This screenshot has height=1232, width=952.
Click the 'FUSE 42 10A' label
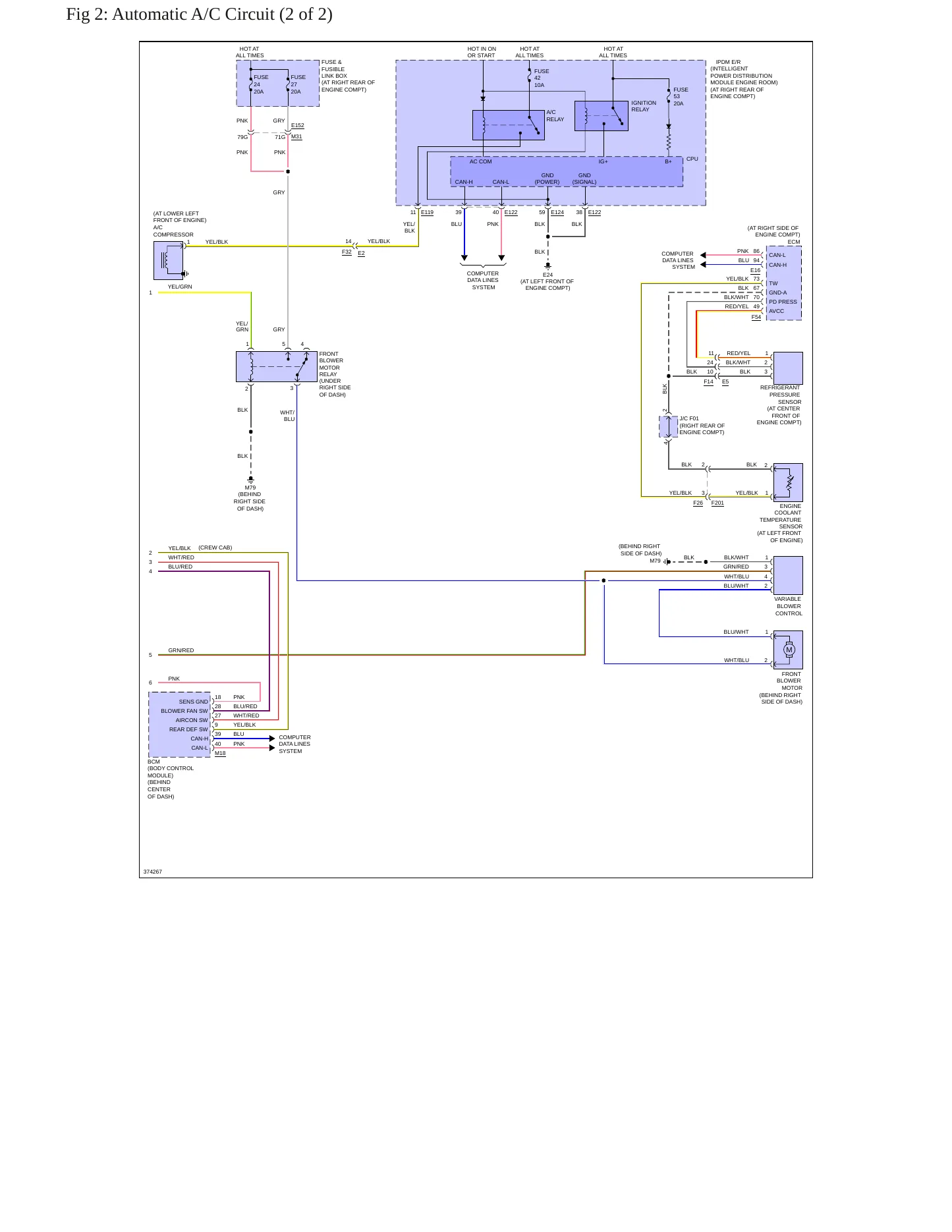(x=542, y=78)
